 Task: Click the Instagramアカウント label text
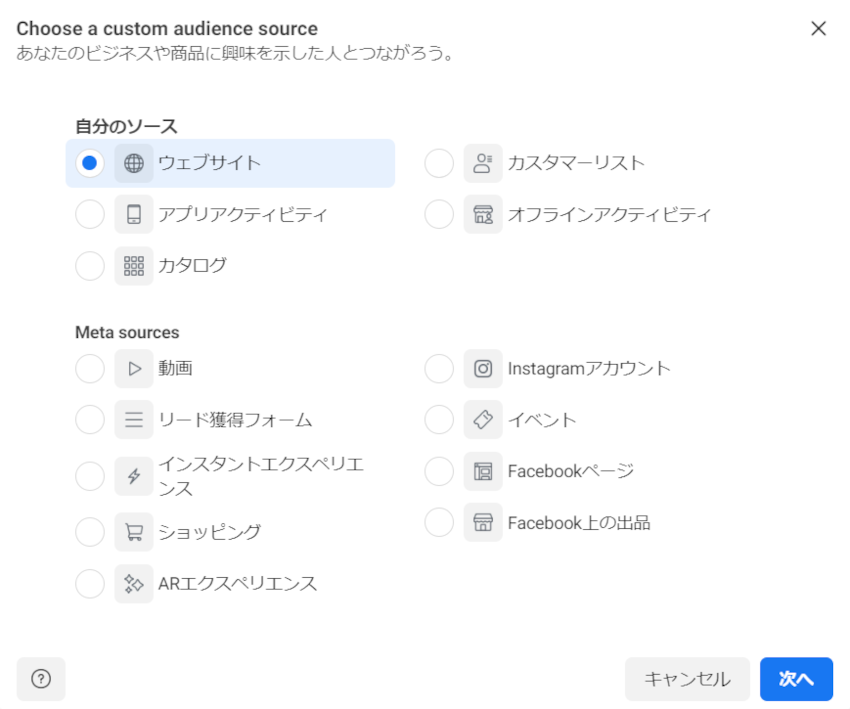589,369
